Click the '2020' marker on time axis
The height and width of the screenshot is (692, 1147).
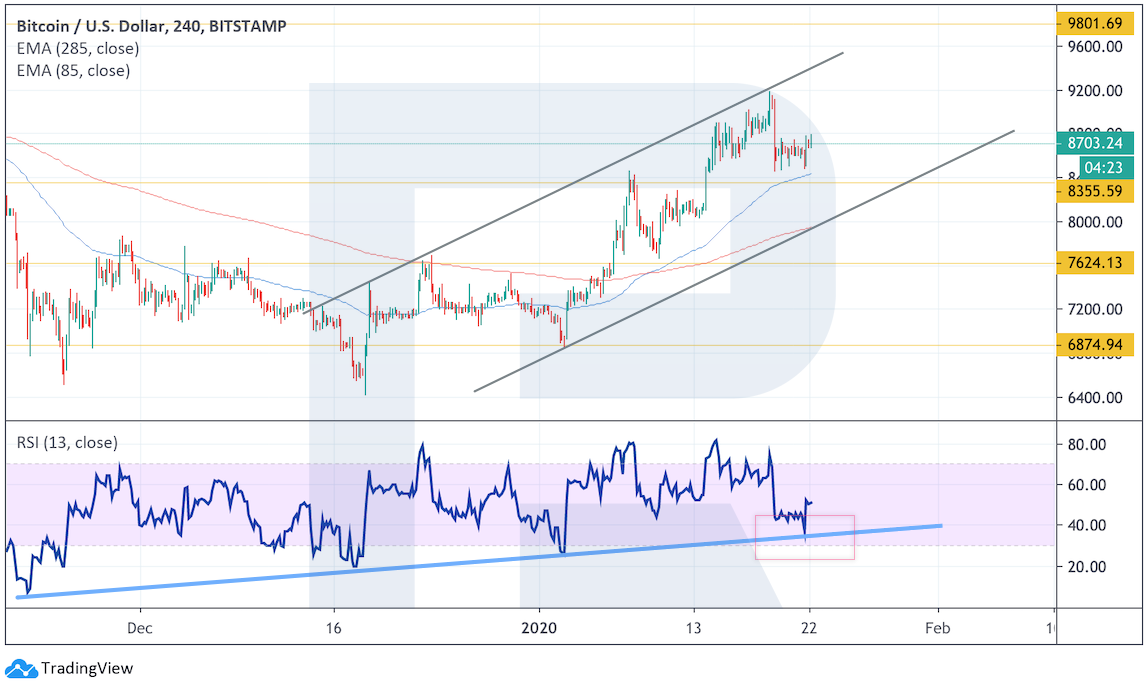click(x=539, y=628)
